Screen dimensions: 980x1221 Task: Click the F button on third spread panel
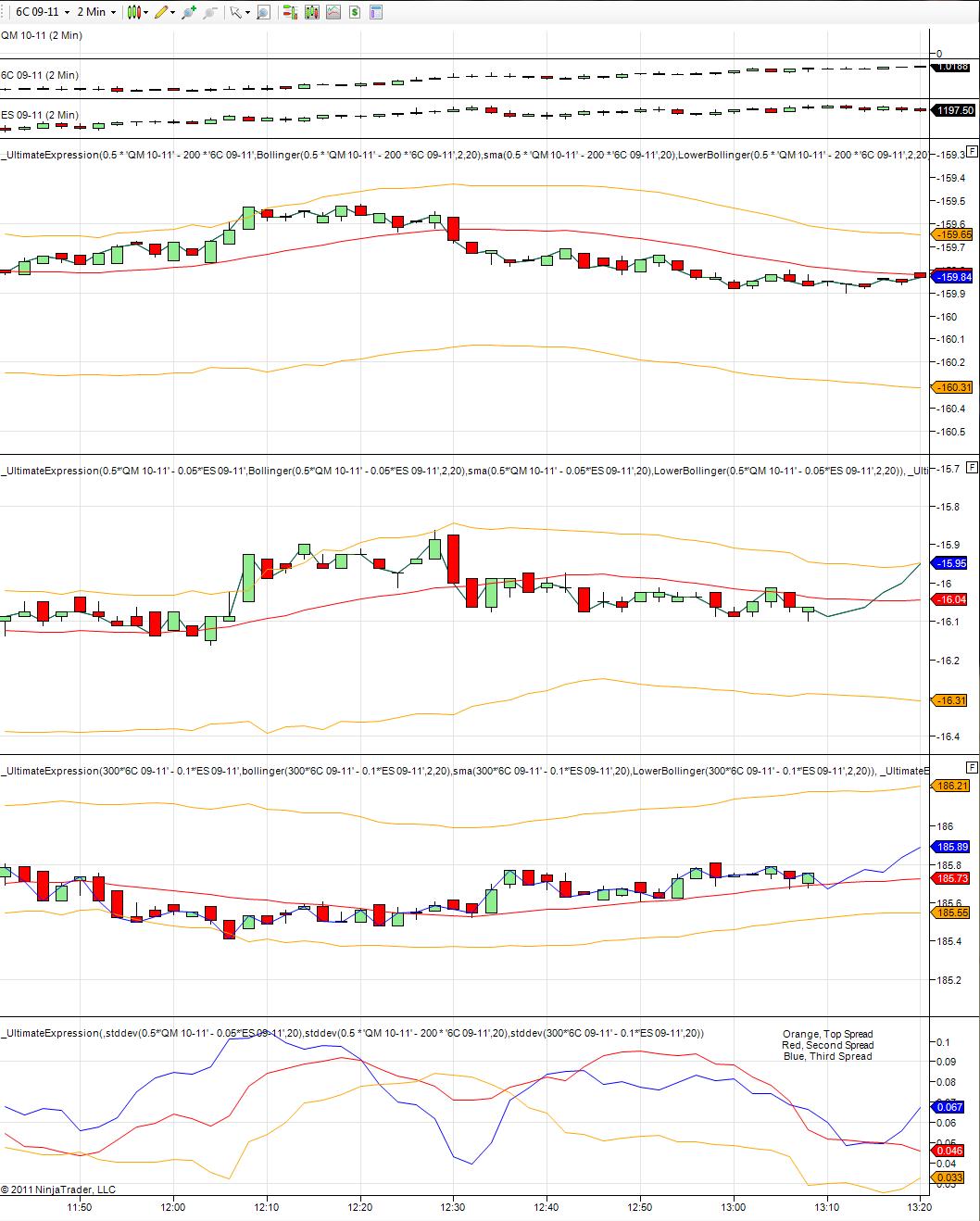click(972, 767)
